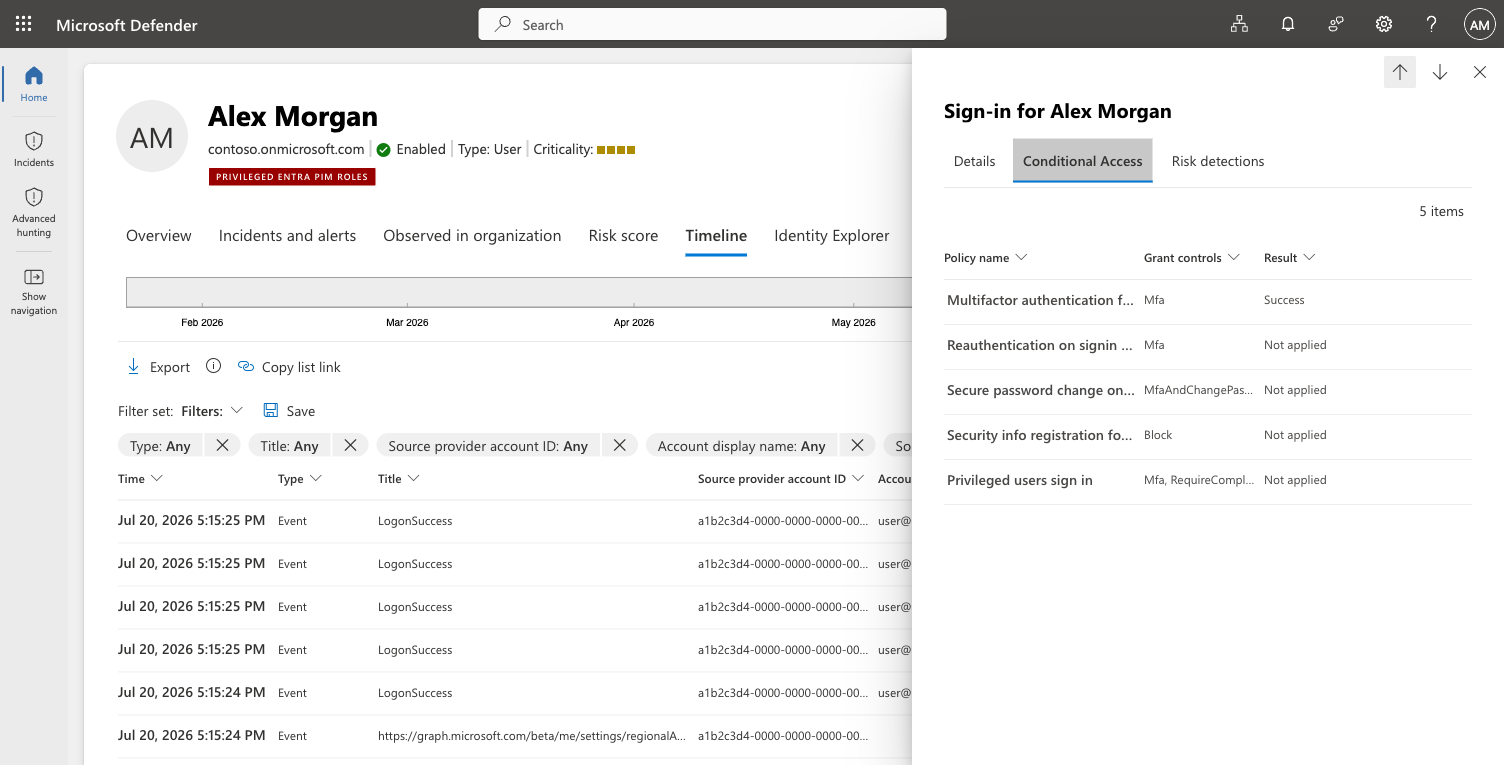The width and height of the screenshot is (1504, 765).
Task: Select the Conditional Access tab
Action: (x=1083, y=161)
